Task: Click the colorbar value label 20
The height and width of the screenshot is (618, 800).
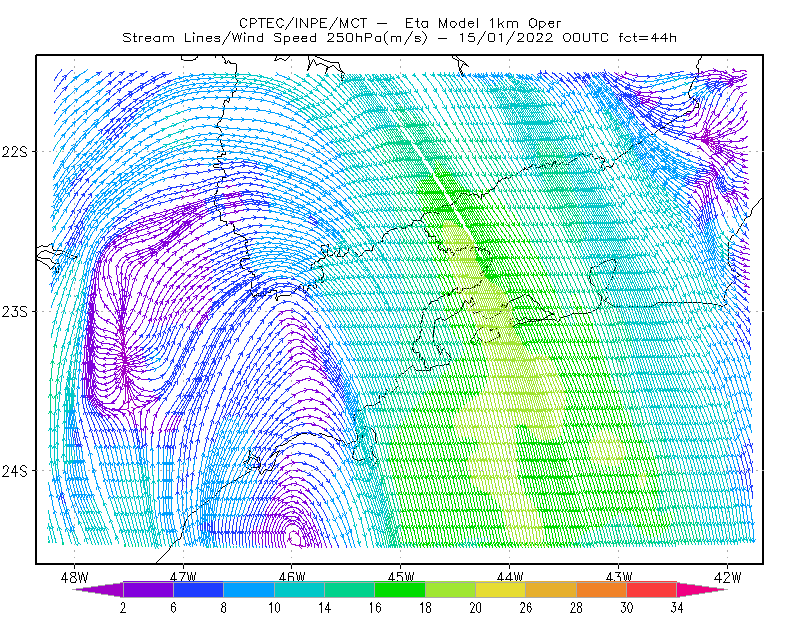Action: [x=476, y=608]
